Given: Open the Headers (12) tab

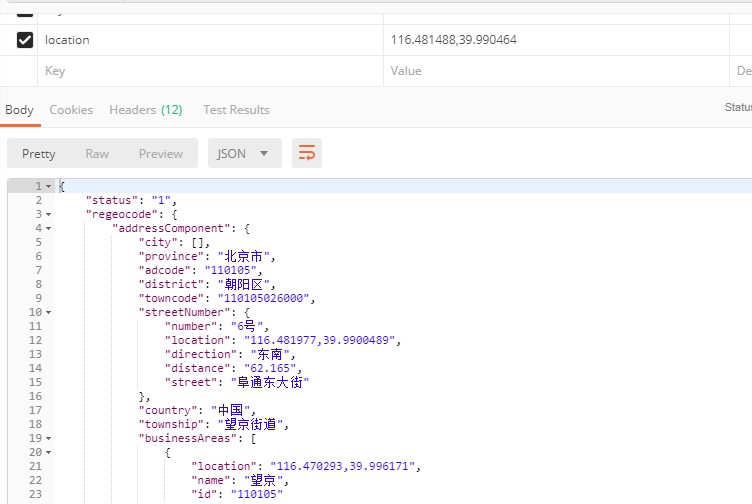Looking at the screenshot, I should [146, 110].
